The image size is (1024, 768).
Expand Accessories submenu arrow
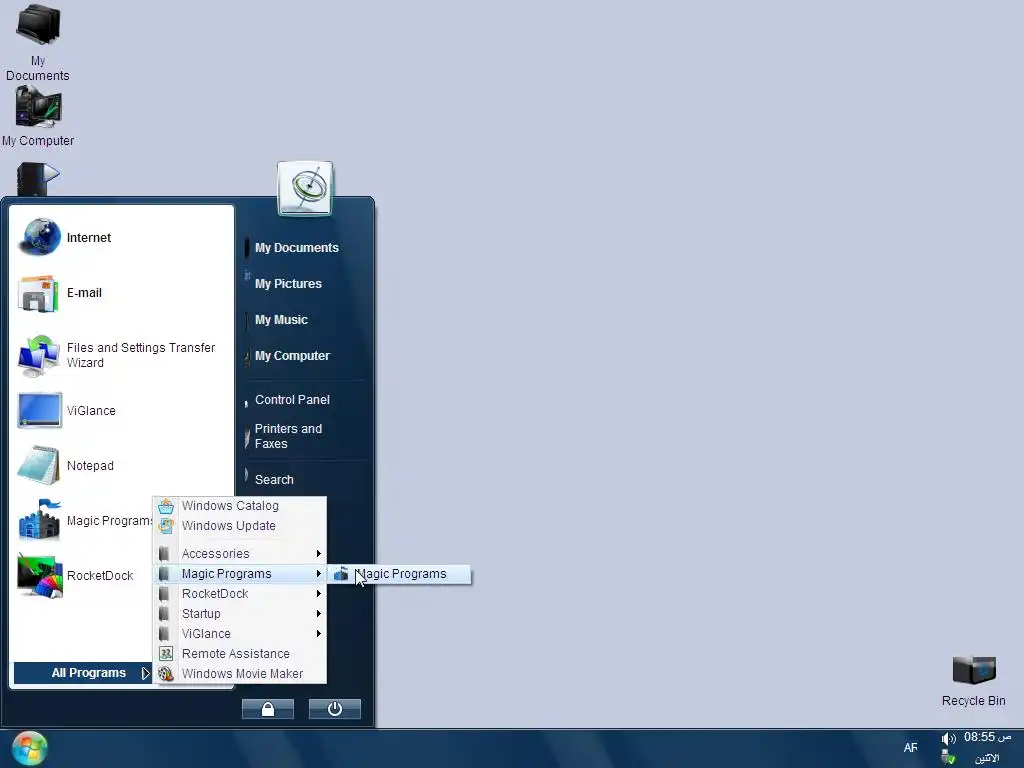(x=319, y=554)
